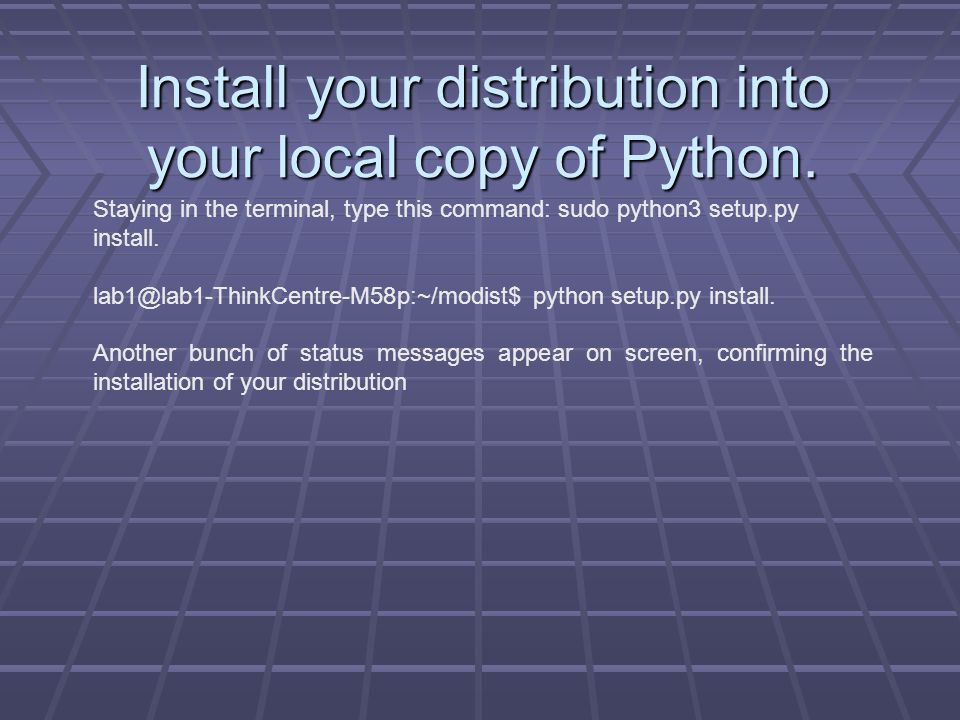The width and height of the screenshot is (960, 720).
Task: Click the text 'installation of your distribution'
Action: [x=250, y=383]
